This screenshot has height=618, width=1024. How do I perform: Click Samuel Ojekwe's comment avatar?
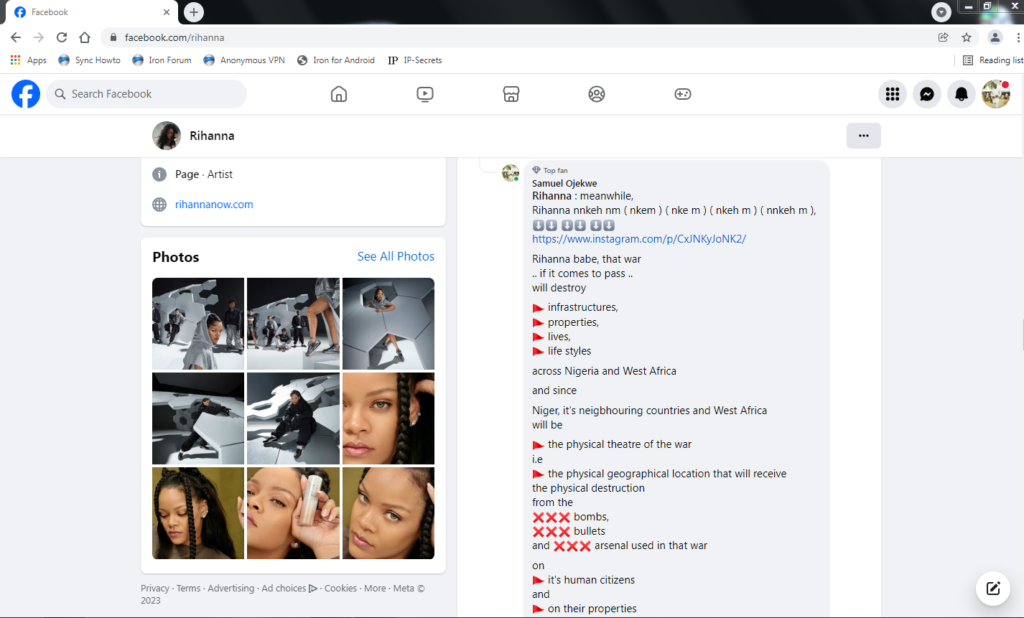click(510, 173)
